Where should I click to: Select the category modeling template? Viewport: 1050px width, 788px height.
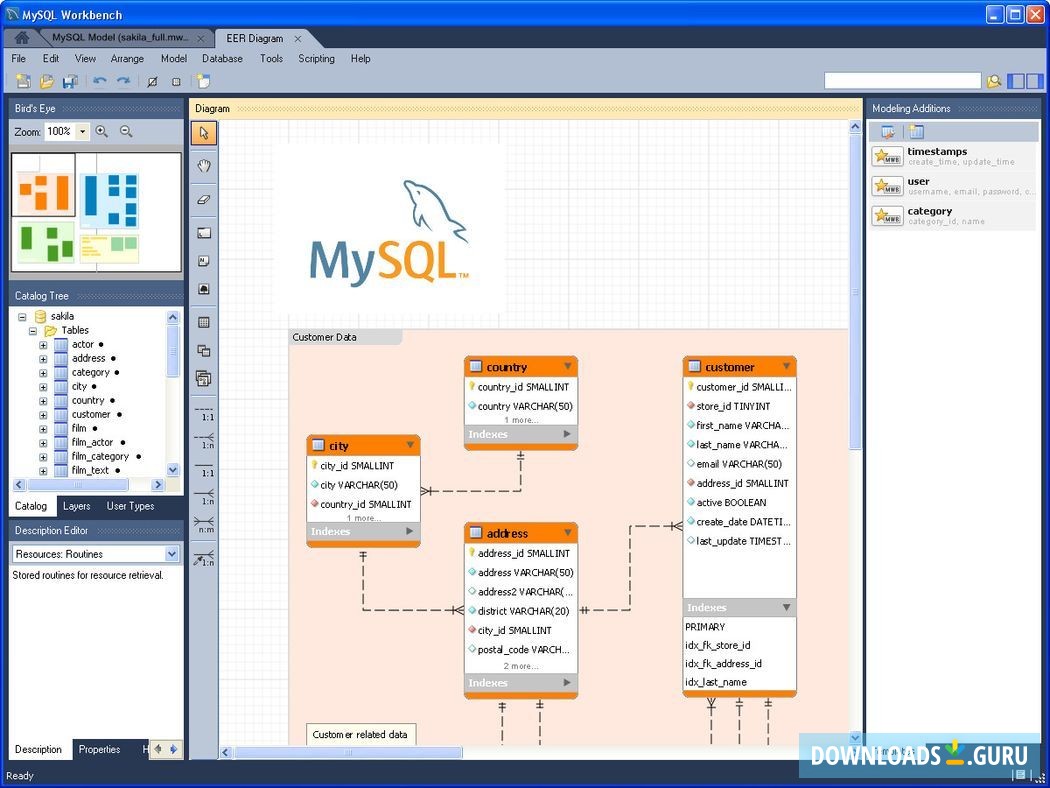(953, 216)
